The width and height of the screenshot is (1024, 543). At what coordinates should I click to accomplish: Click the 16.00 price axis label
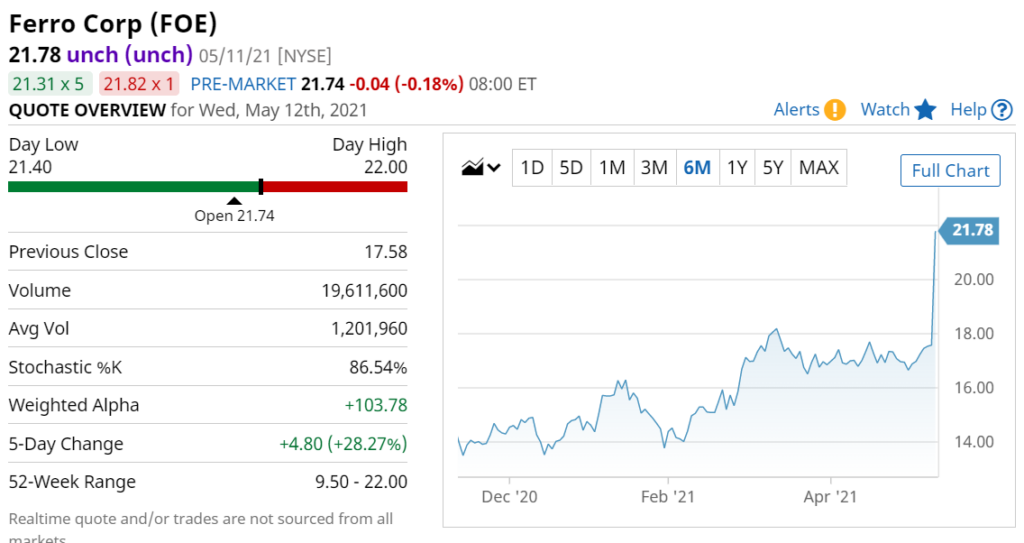click(974, 388)
